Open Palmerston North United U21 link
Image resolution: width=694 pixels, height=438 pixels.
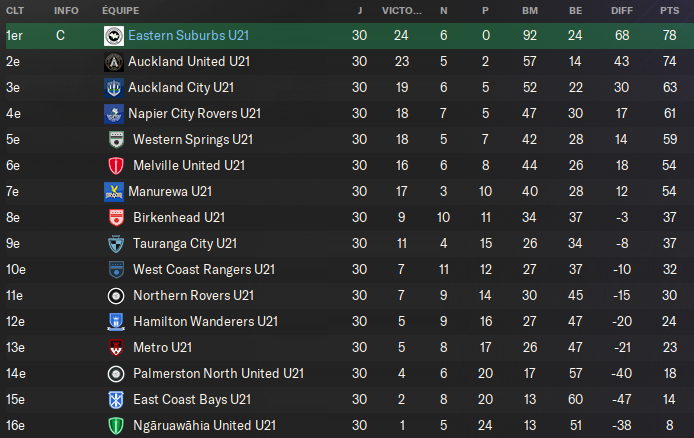tap(219, 373)
